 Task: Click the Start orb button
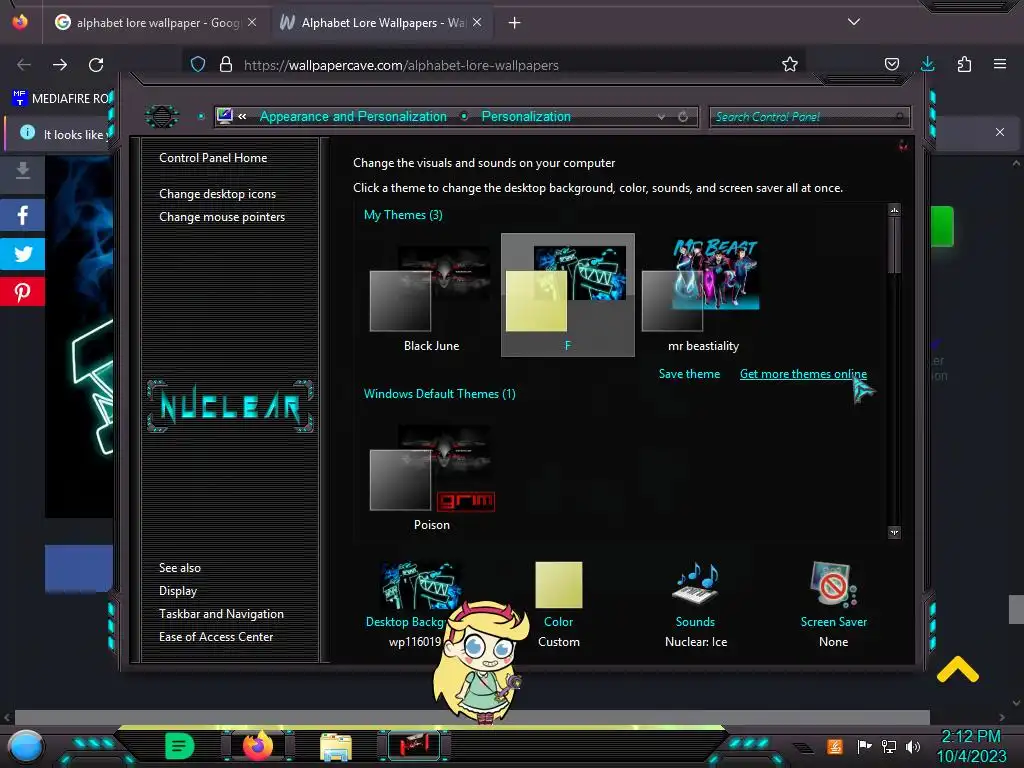tap(25, 746)
